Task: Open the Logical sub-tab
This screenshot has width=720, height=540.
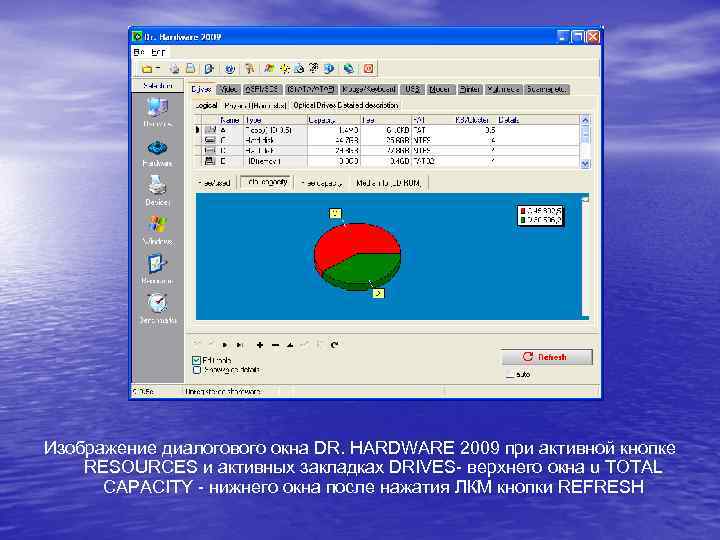Action: (x=206, y=105)
